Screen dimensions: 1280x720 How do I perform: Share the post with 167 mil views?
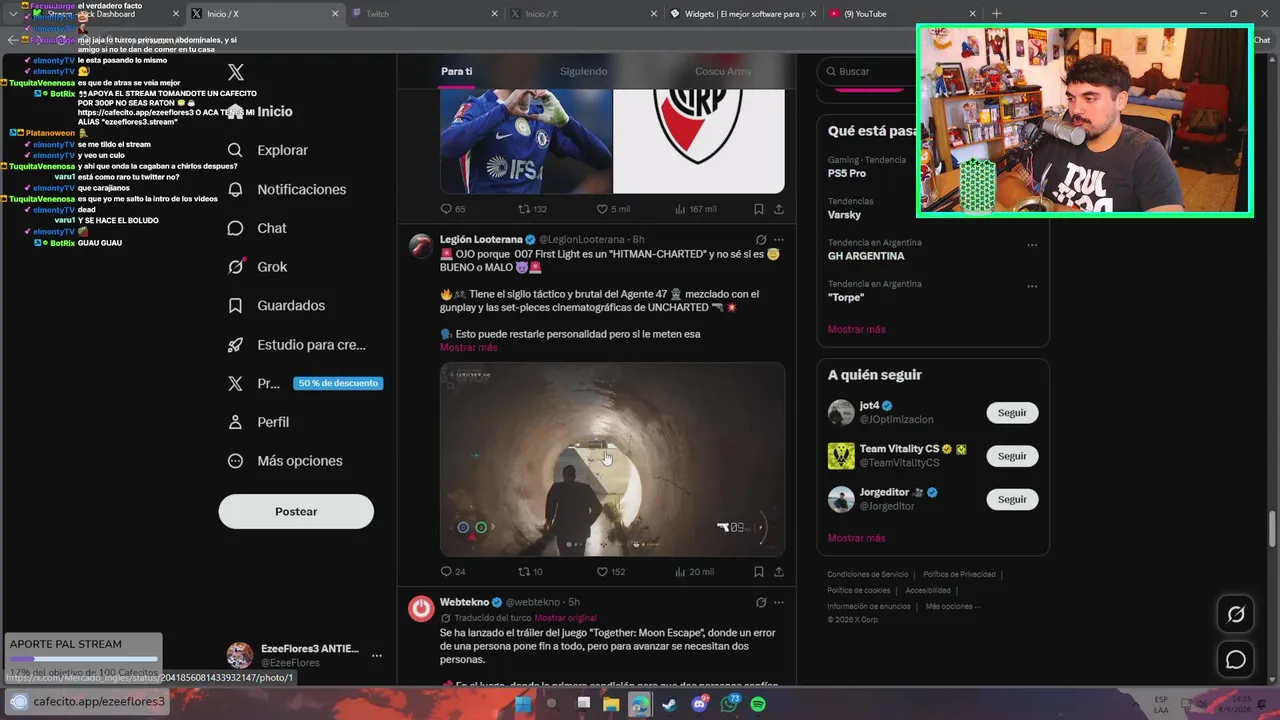tap(778, 209)
